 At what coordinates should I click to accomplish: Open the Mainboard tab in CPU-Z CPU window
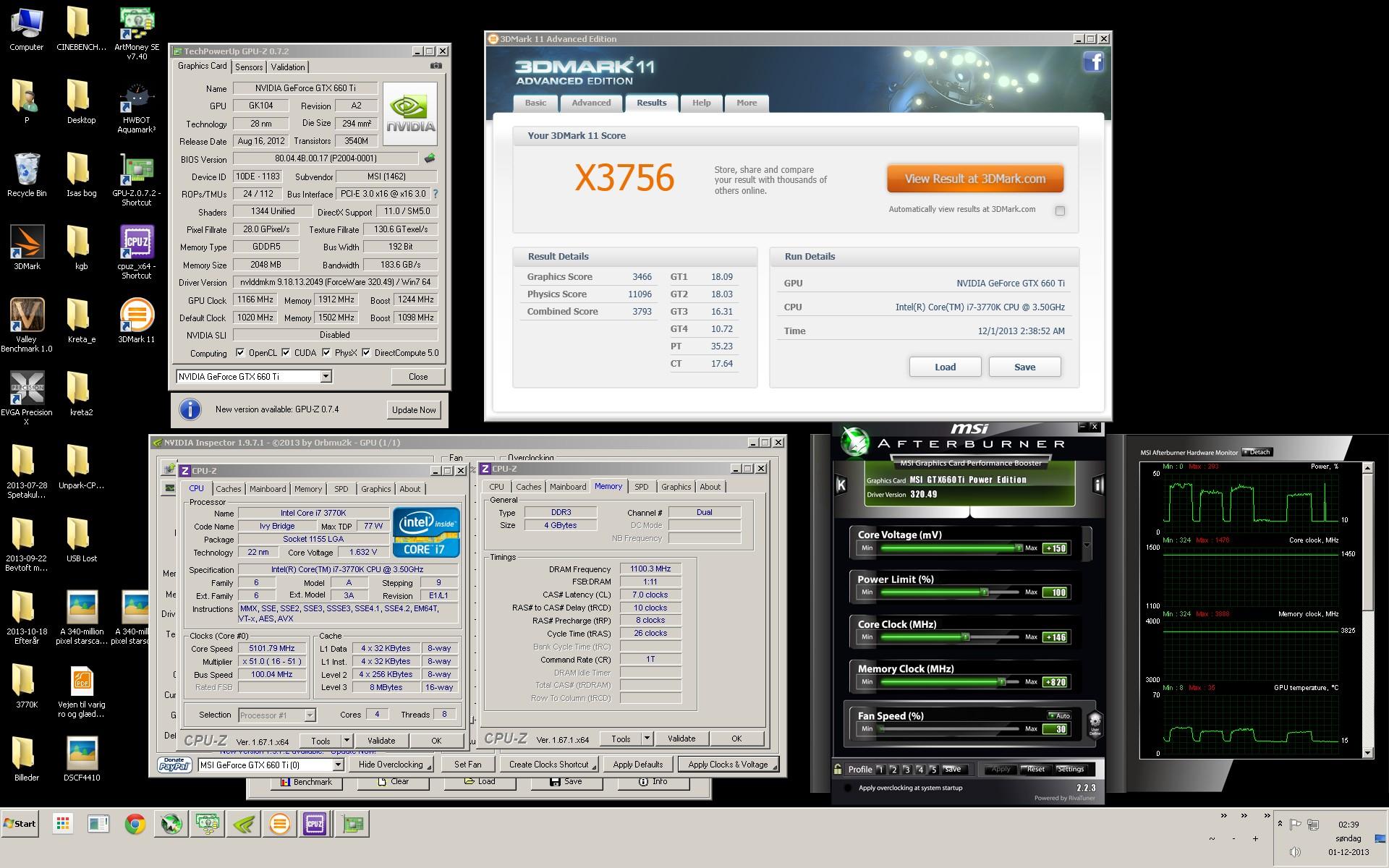coord(268,489)
